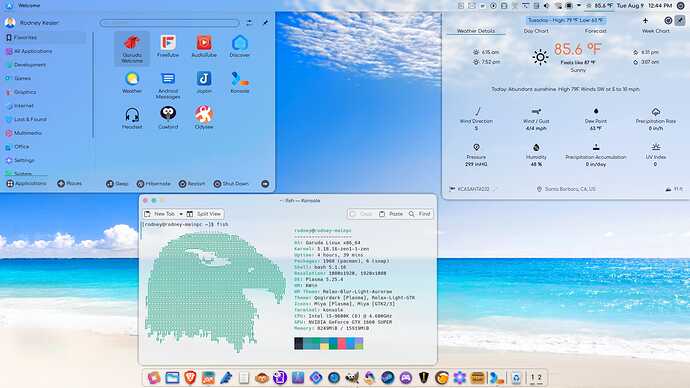Click the weather station ID label
This screenshot has width=690, height=388.
click(473, 189)
